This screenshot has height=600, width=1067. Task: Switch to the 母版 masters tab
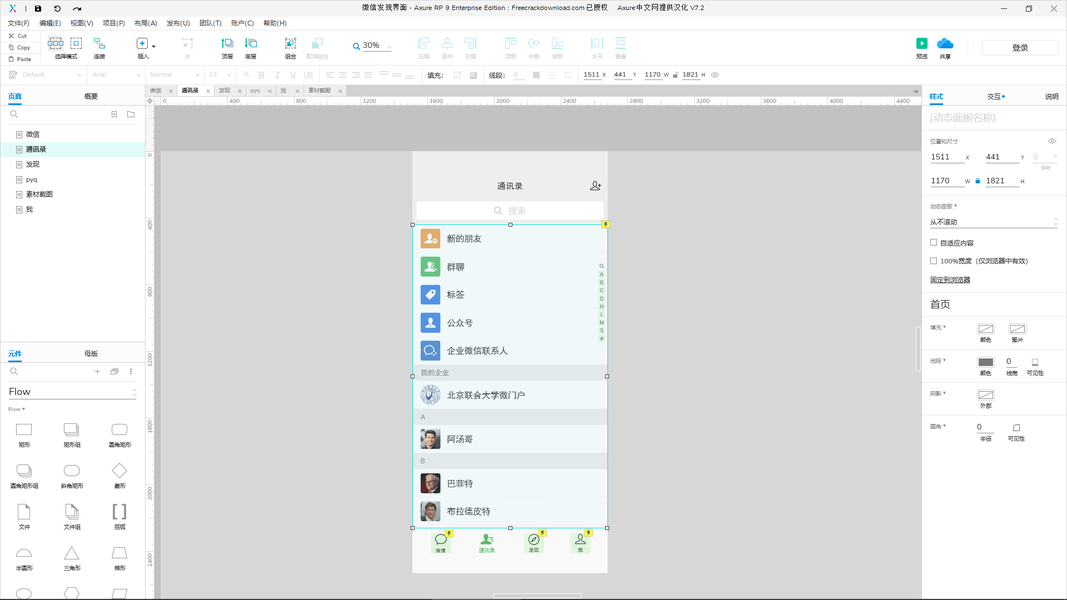click(x=91, y=354)
